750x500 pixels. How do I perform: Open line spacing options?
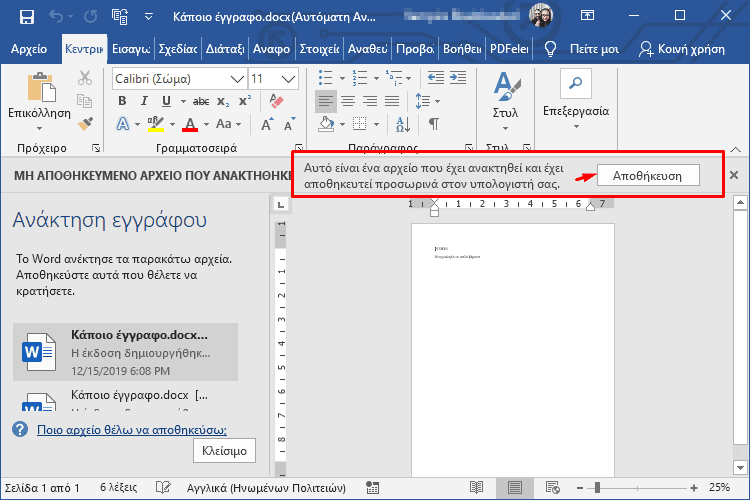[x=427, y=101]
